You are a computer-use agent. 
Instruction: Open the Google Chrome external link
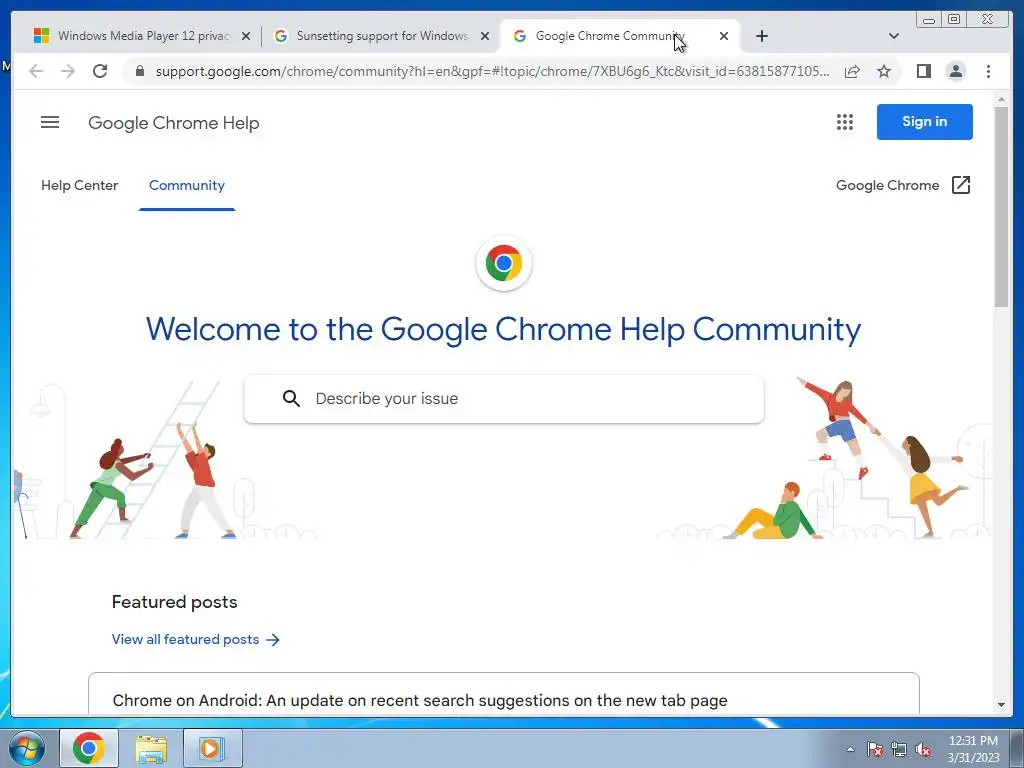903,185
